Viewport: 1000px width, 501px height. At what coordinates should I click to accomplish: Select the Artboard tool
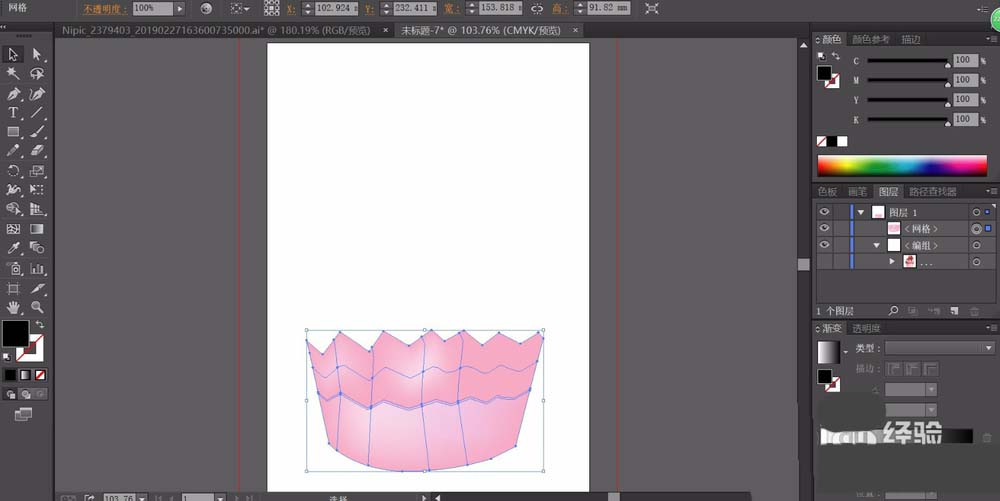[13, 289]
